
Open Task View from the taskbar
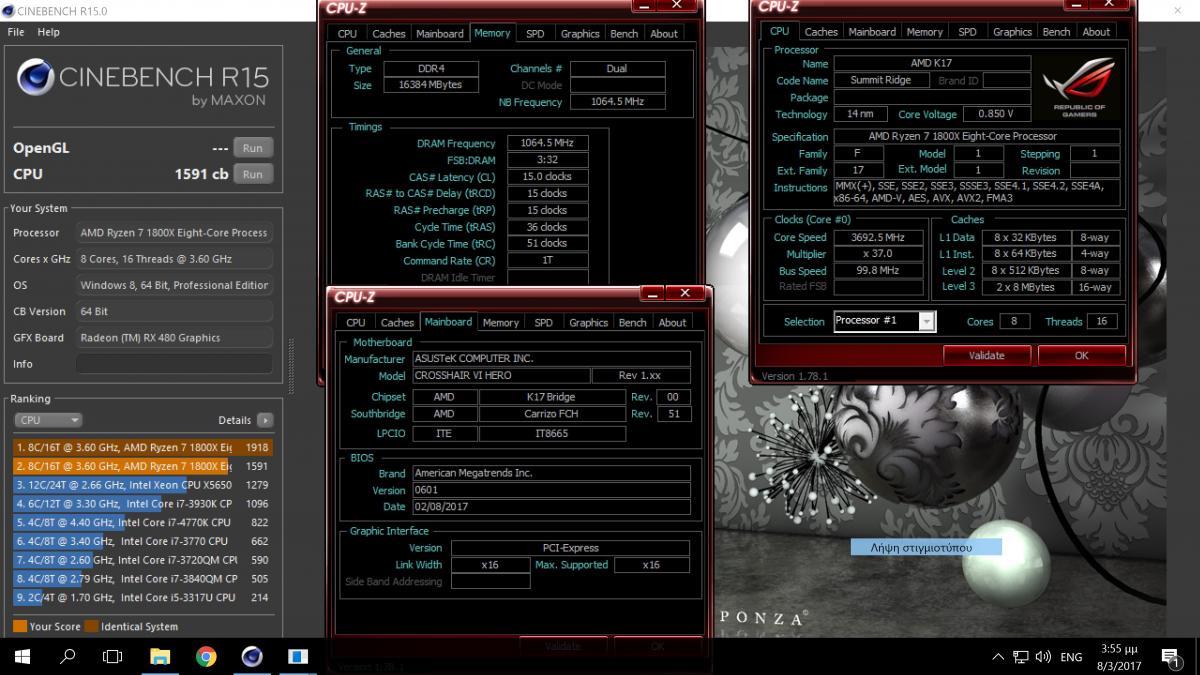(x=113, y=657)
